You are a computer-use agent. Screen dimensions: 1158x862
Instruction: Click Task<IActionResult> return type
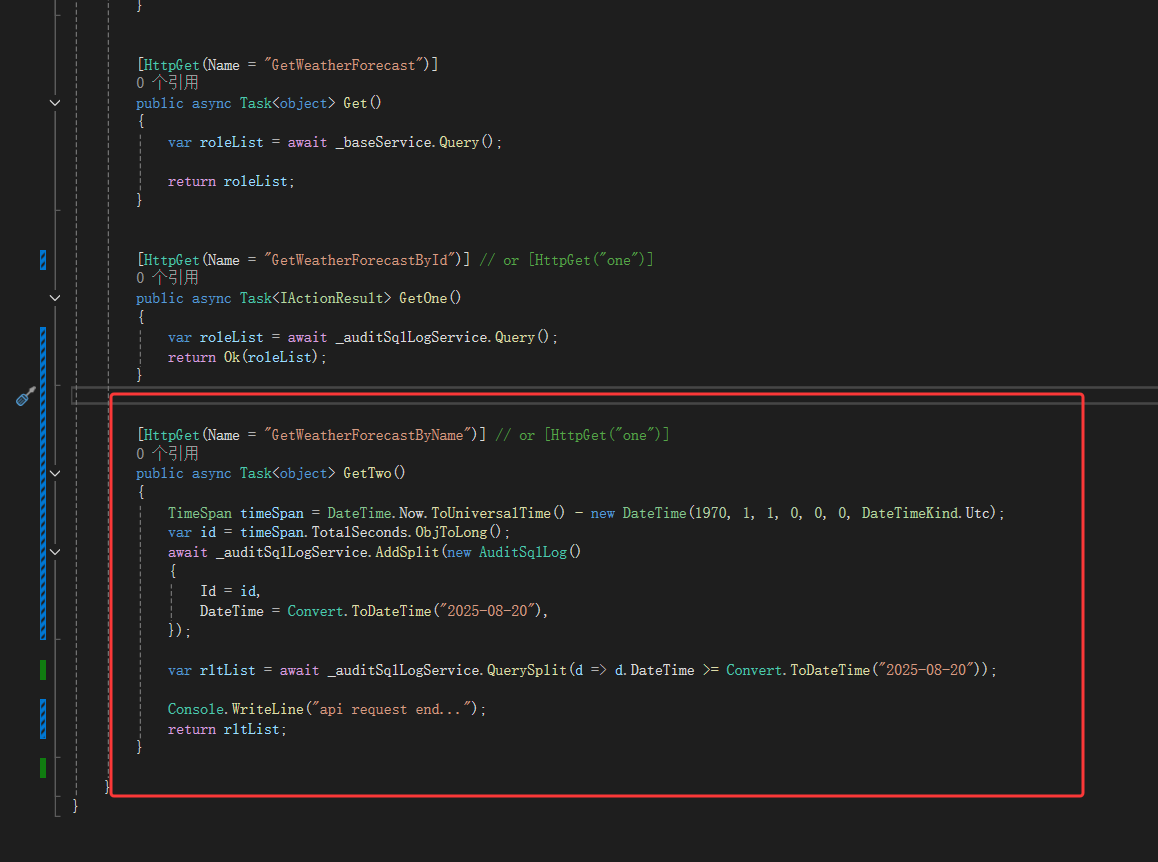click(x=315, y=298)
